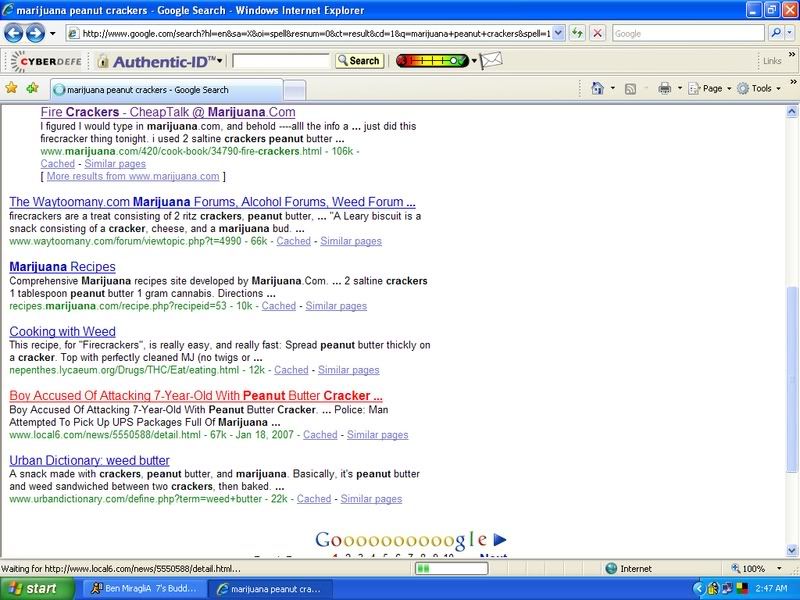Click Similar pages for the waytoomany.com result

point(351,241)
